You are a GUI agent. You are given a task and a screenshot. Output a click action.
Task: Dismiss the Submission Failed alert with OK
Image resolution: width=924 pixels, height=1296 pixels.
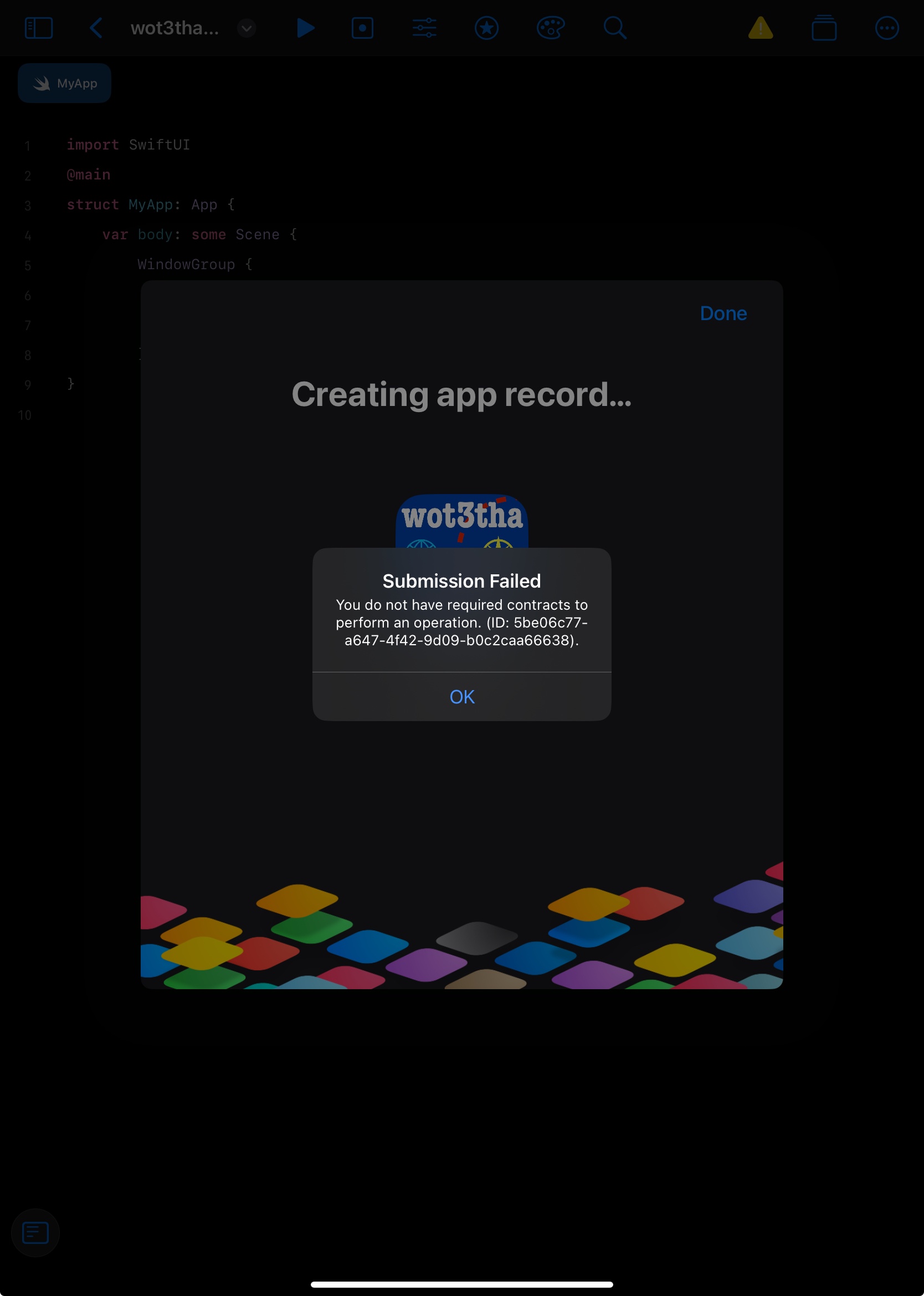[461, 696]
